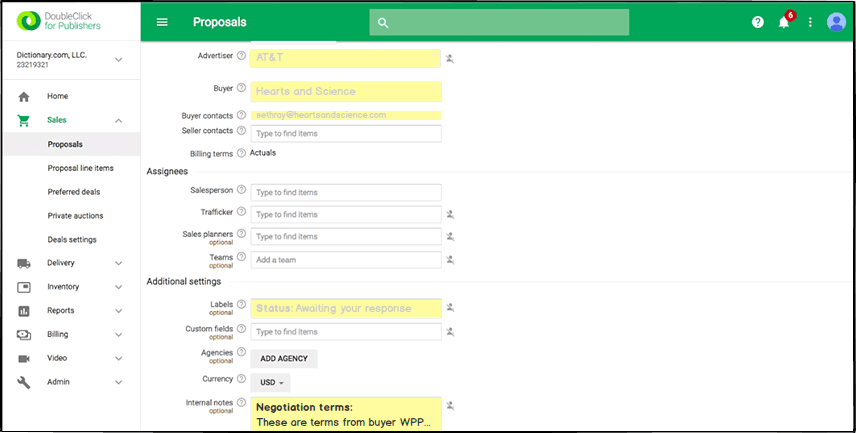The width and height of the screenshot is (856, 433).
Task: Open the notifications bell
Action: pos(784,22)
